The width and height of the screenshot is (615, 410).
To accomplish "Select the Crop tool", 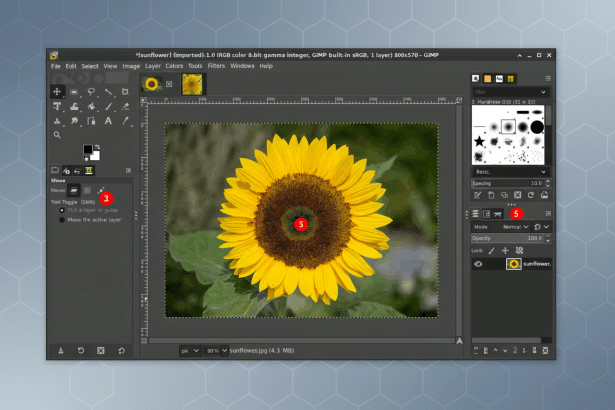I will pos(125,92).
